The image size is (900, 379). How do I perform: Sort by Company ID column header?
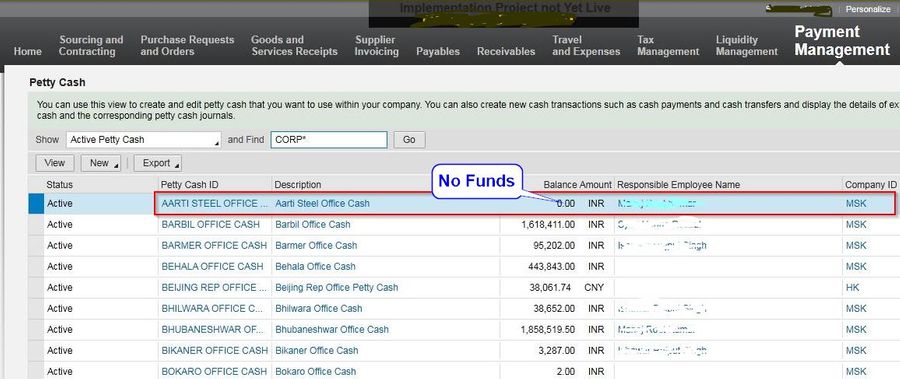[870, 185]
